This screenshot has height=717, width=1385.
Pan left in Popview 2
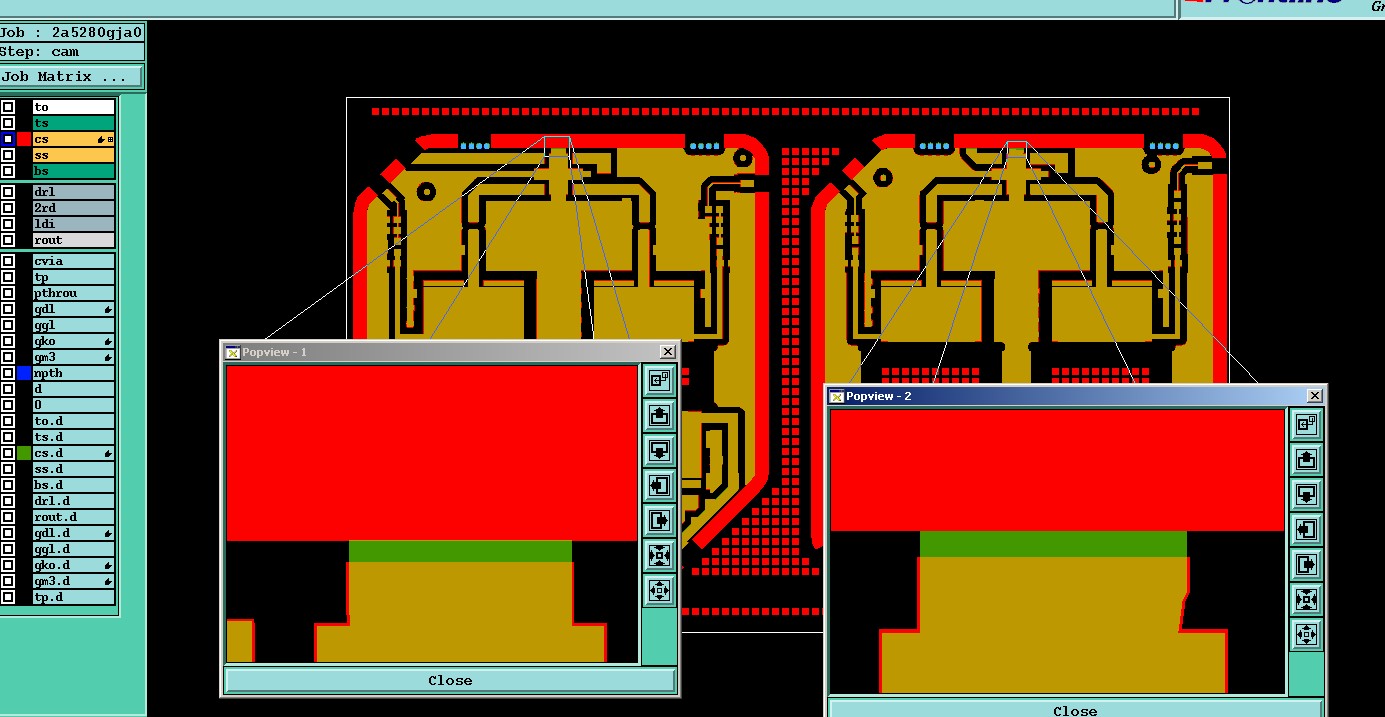pos(1306,529)
